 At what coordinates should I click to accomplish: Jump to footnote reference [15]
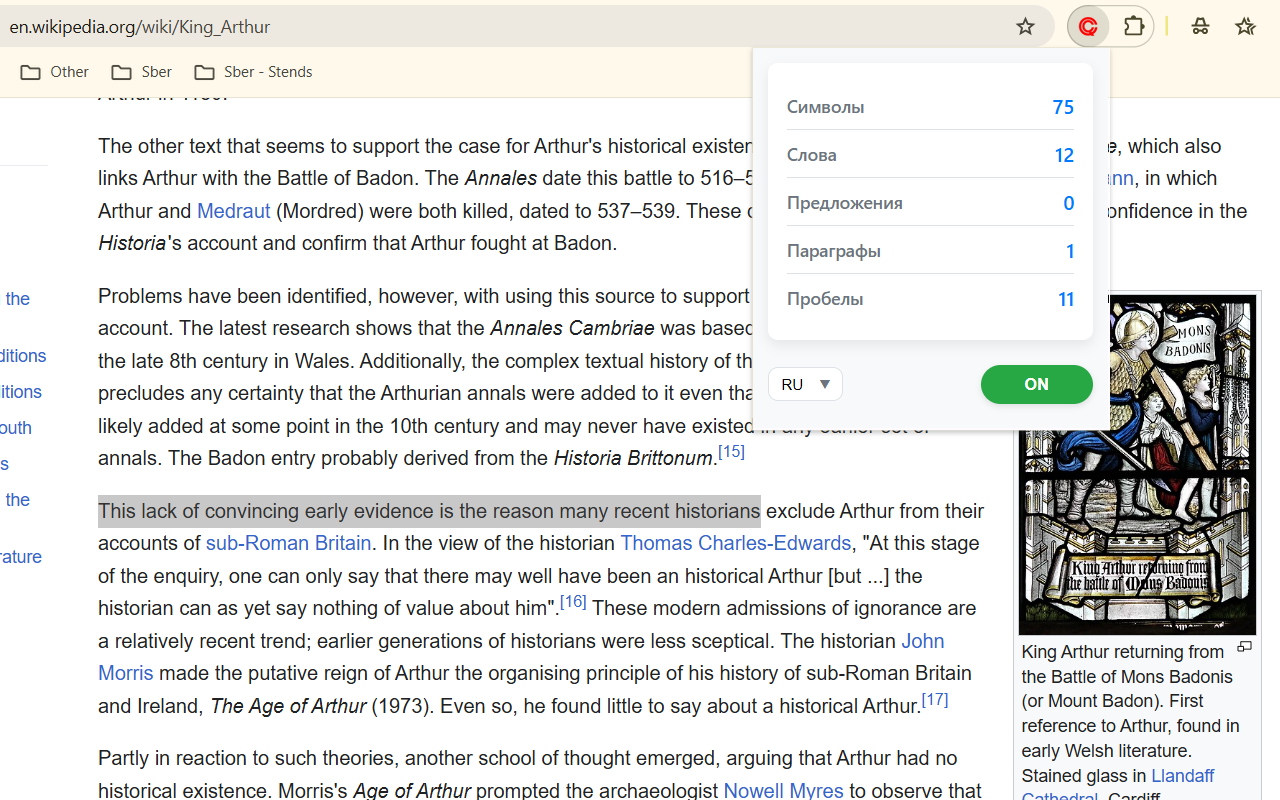point(731,452)
